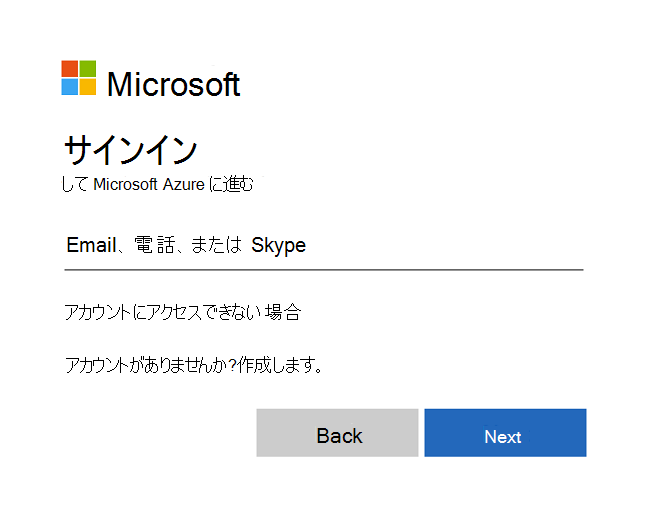Viewport: 645px width, 517px height.
Task: Click the yellow square of Microsoft logo
Action: 88,87
